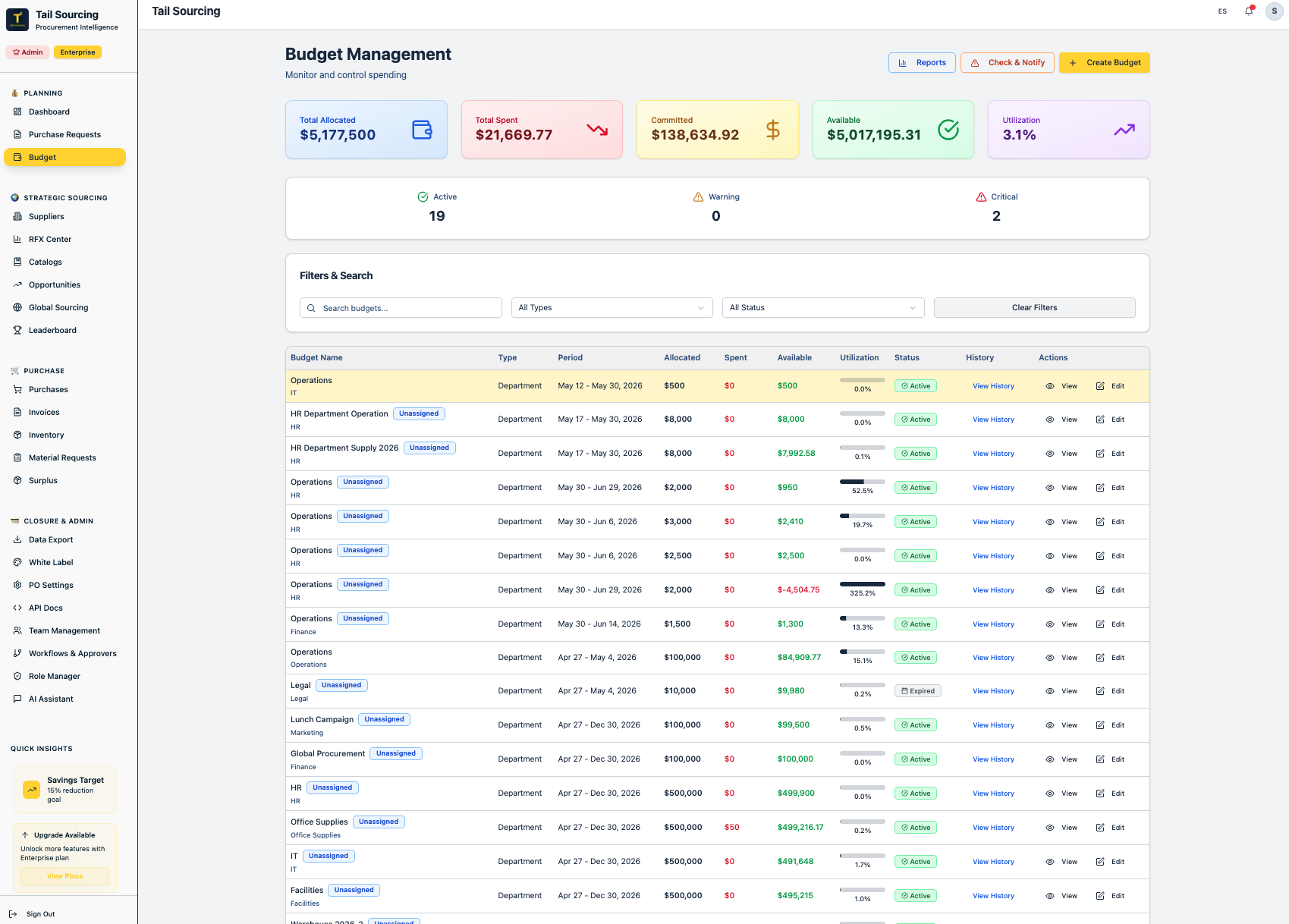This screenshot has height=924, width=1289.
Task: Click the Active check icon in the status summary
Action: tap(423, 196)
